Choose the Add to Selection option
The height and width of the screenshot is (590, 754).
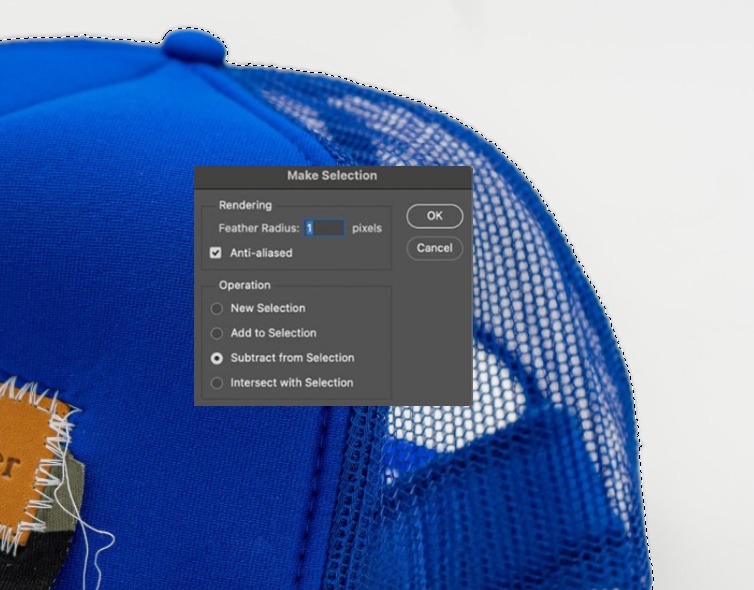tap(217, 333)
